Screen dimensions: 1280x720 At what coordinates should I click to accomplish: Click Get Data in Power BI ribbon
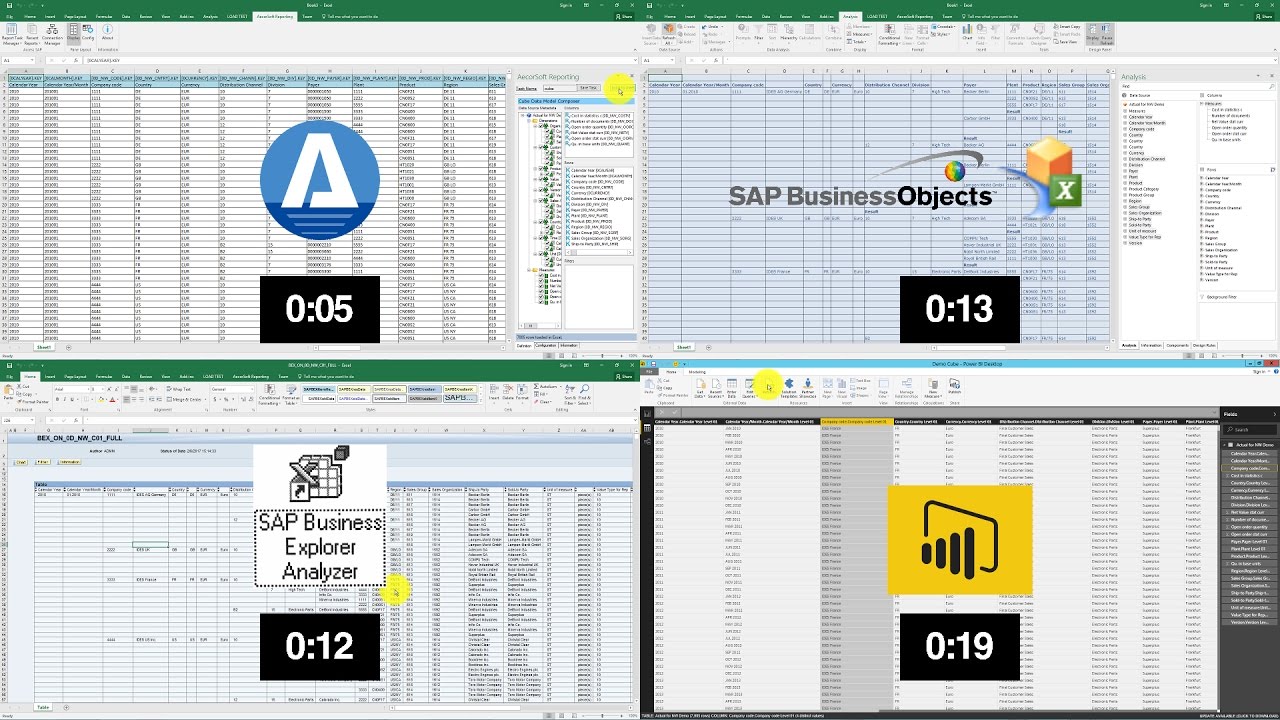click(700, 387)
